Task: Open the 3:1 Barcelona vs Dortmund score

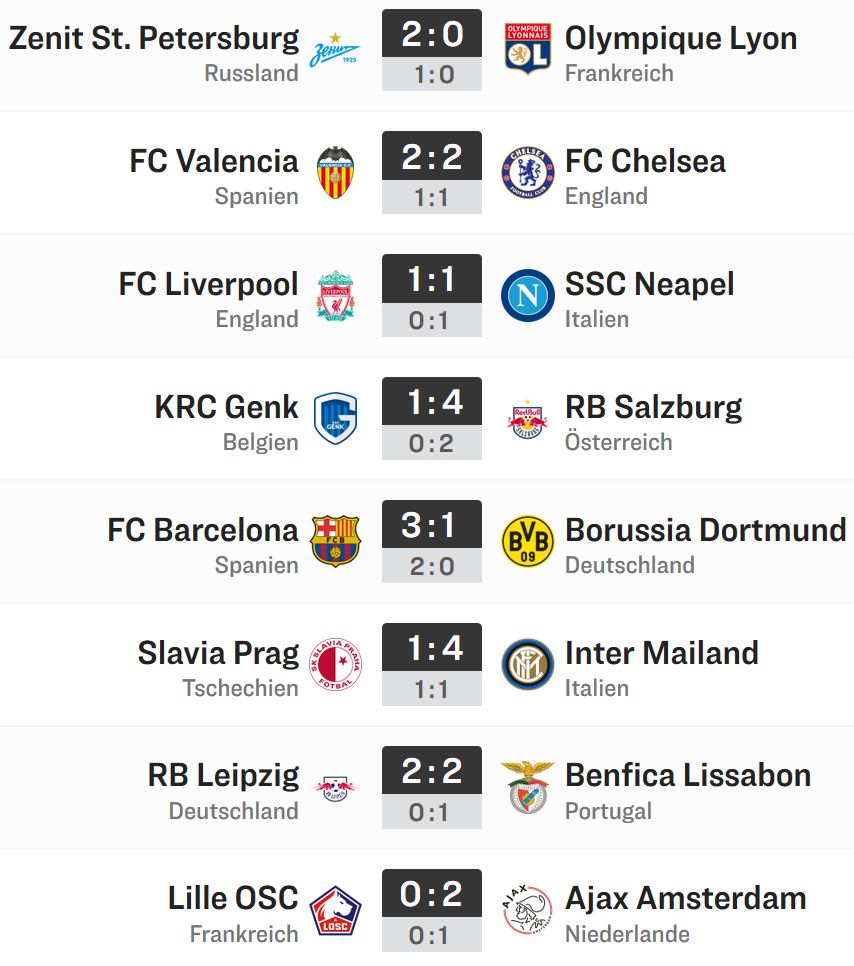Action: point(432,525)
